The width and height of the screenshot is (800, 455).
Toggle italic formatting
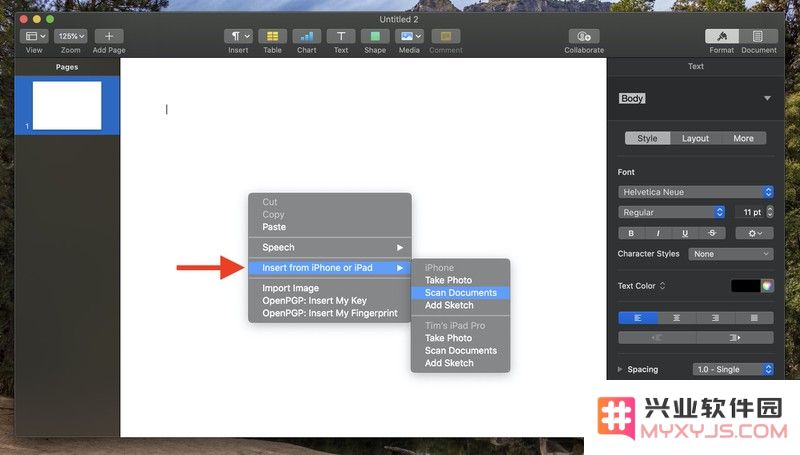[x=658, y=233]
